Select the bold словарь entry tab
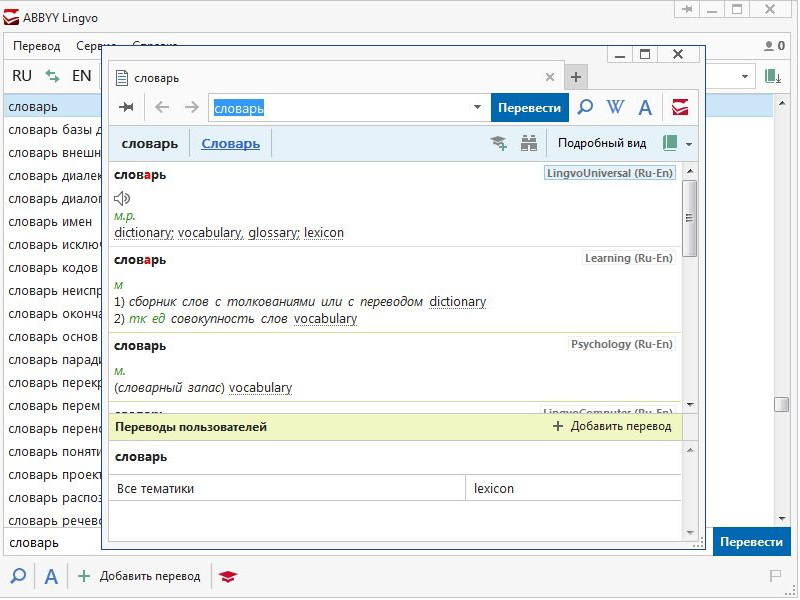Screen dimensions: 800x600 pos(149,144)
